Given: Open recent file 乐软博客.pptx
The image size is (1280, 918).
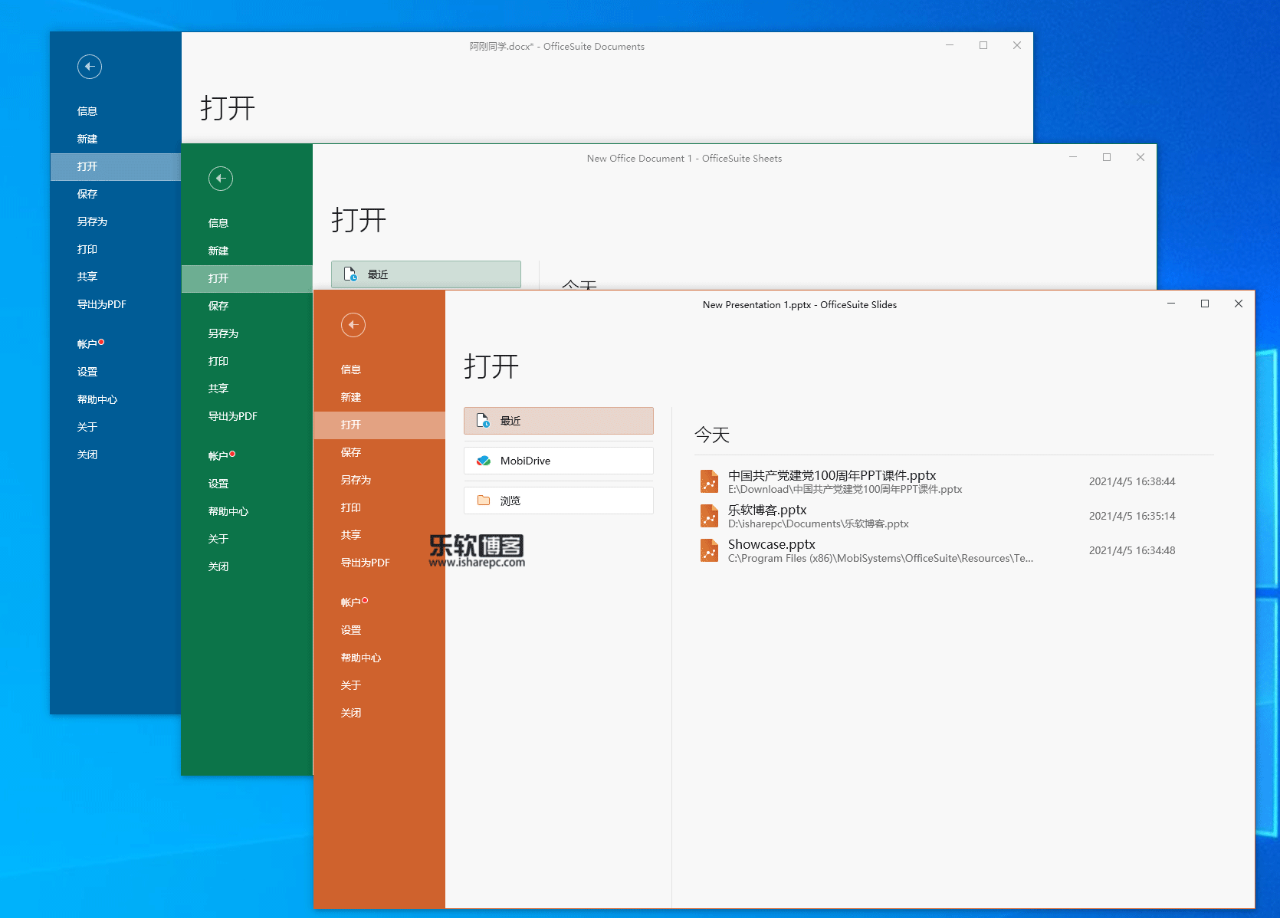Looking at the screenshot, I should click(x=954, y=516).
